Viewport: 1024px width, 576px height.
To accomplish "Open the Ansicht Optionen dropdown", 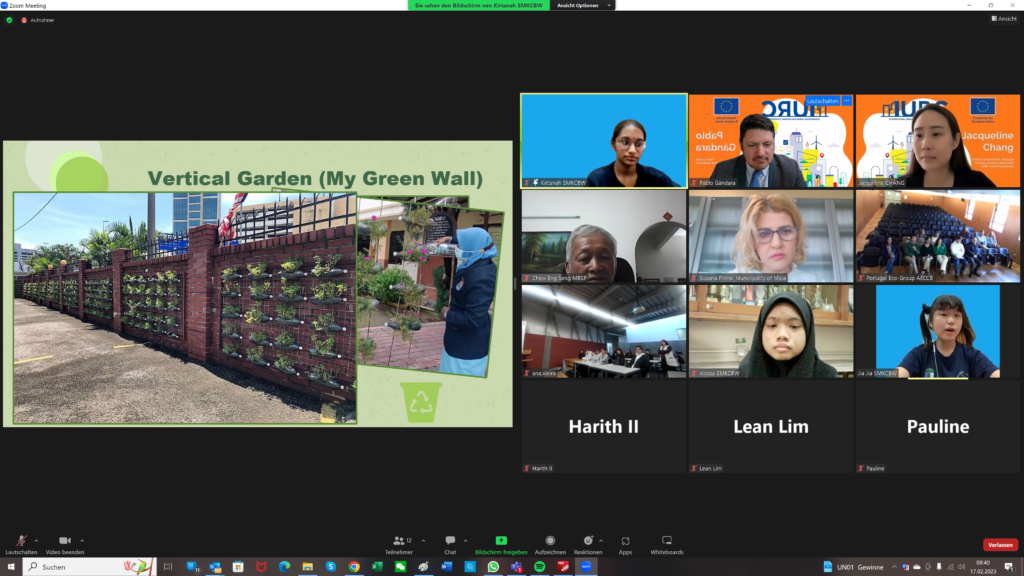I will click(580, 5).
